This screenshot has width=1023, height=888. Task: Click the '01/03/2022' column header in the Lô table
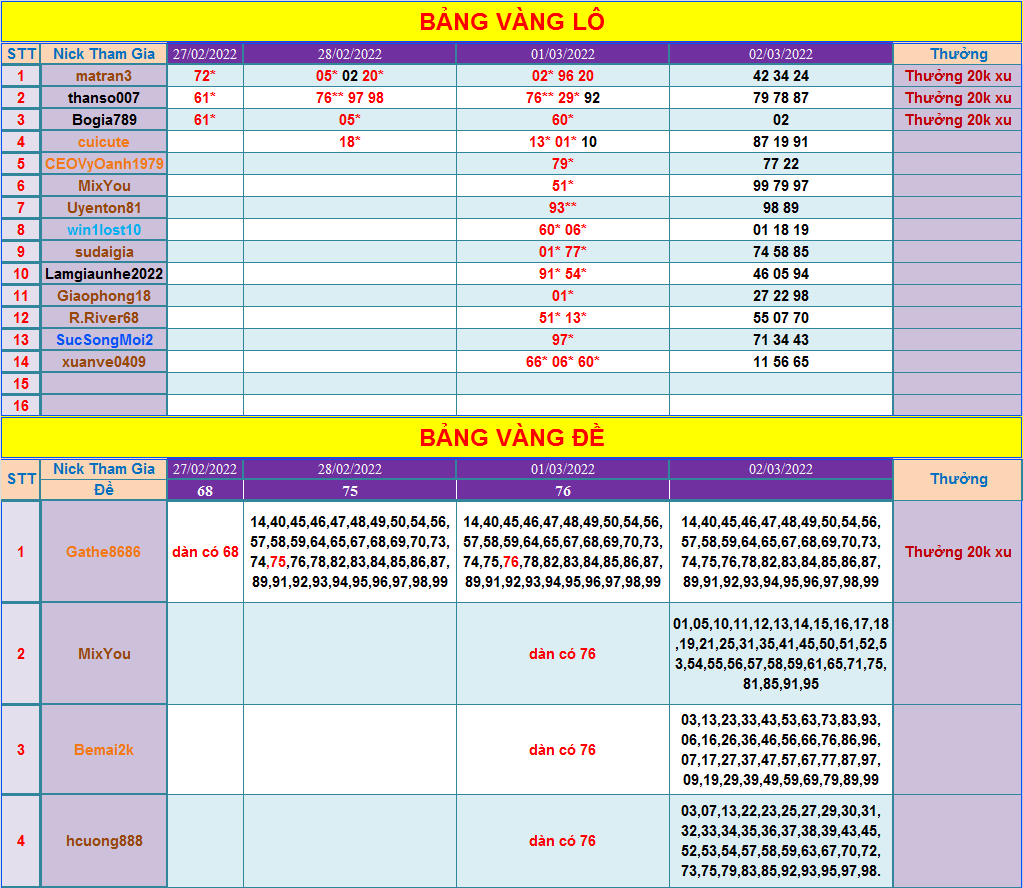point(562,54)
